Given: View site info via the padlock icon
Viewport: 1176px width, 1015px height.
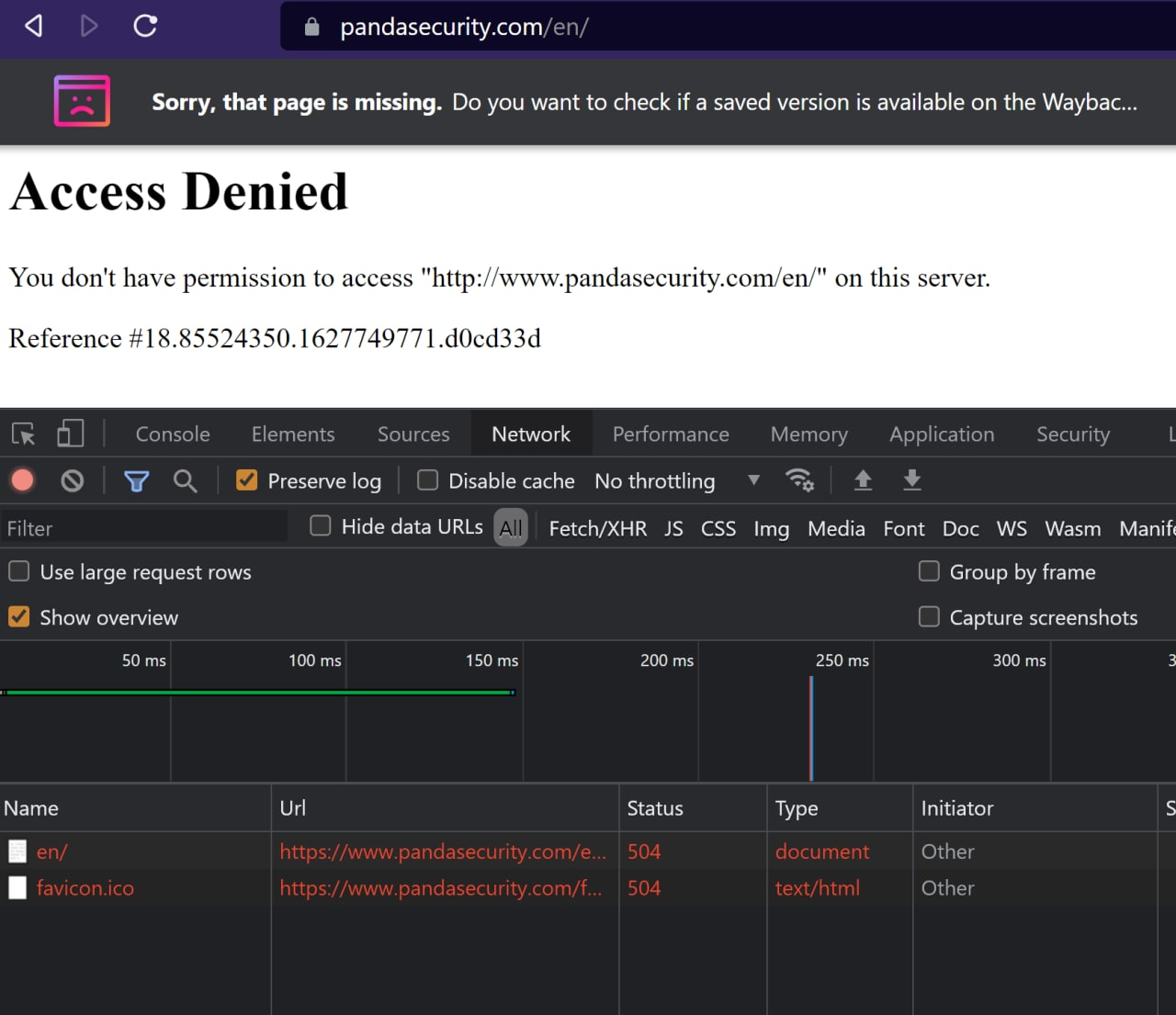Looking at the screenshot, I should [x=311, y=27].
